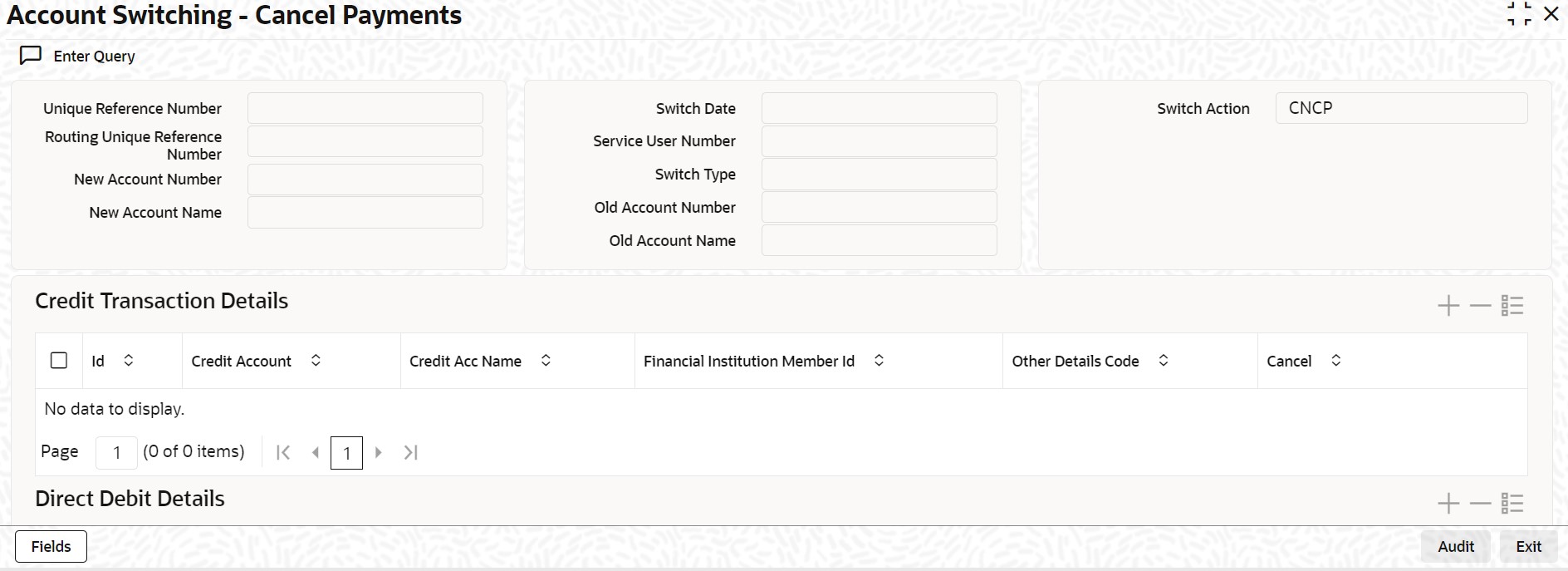The image size is (1568, 571).
Task: Go to first page of credit table
Action: coord(283,452)
